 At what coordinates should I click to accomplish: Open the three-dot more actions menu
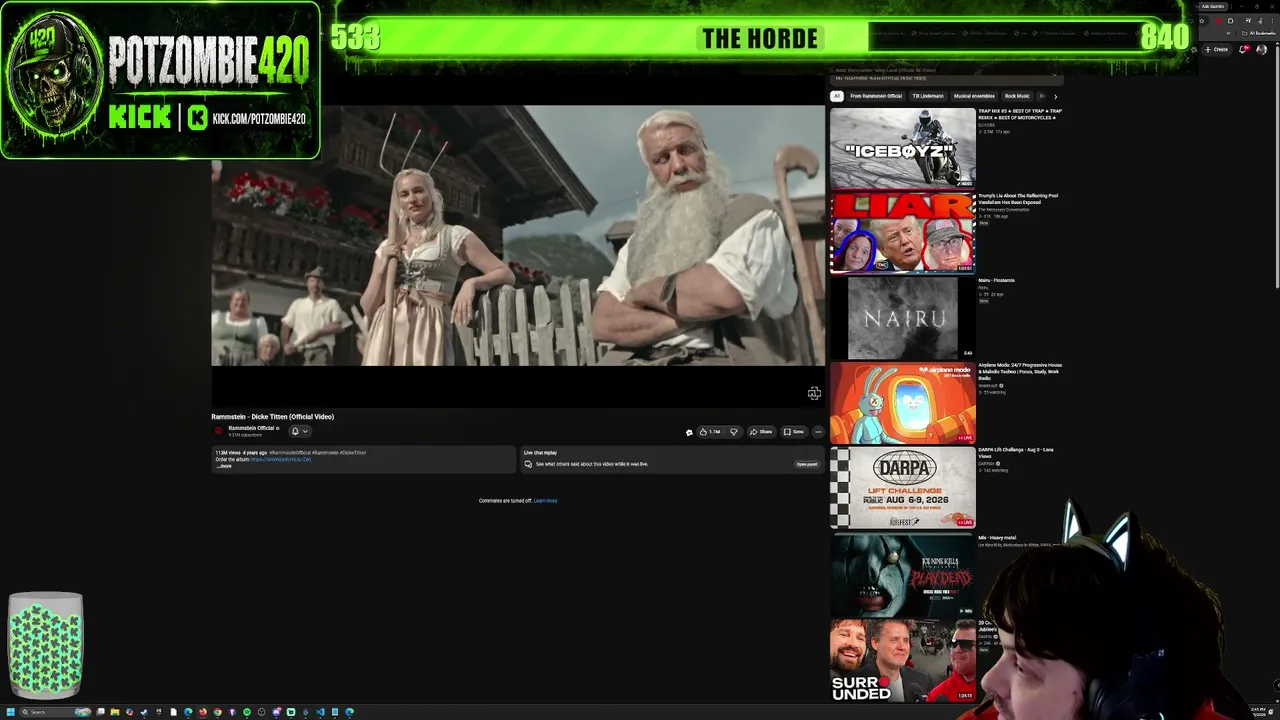coord(818,432)
